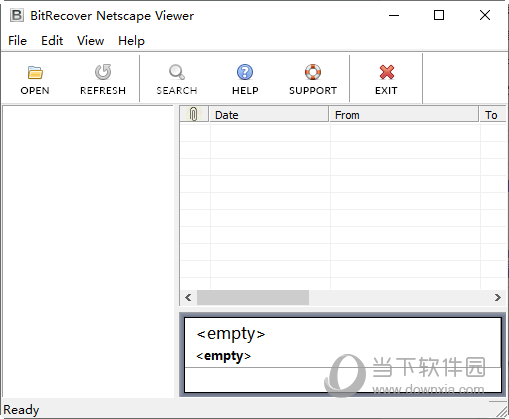509x419 pixels.
Task: Click the right arrow of the horizontal scrollbar
Action: click(498, 297)
